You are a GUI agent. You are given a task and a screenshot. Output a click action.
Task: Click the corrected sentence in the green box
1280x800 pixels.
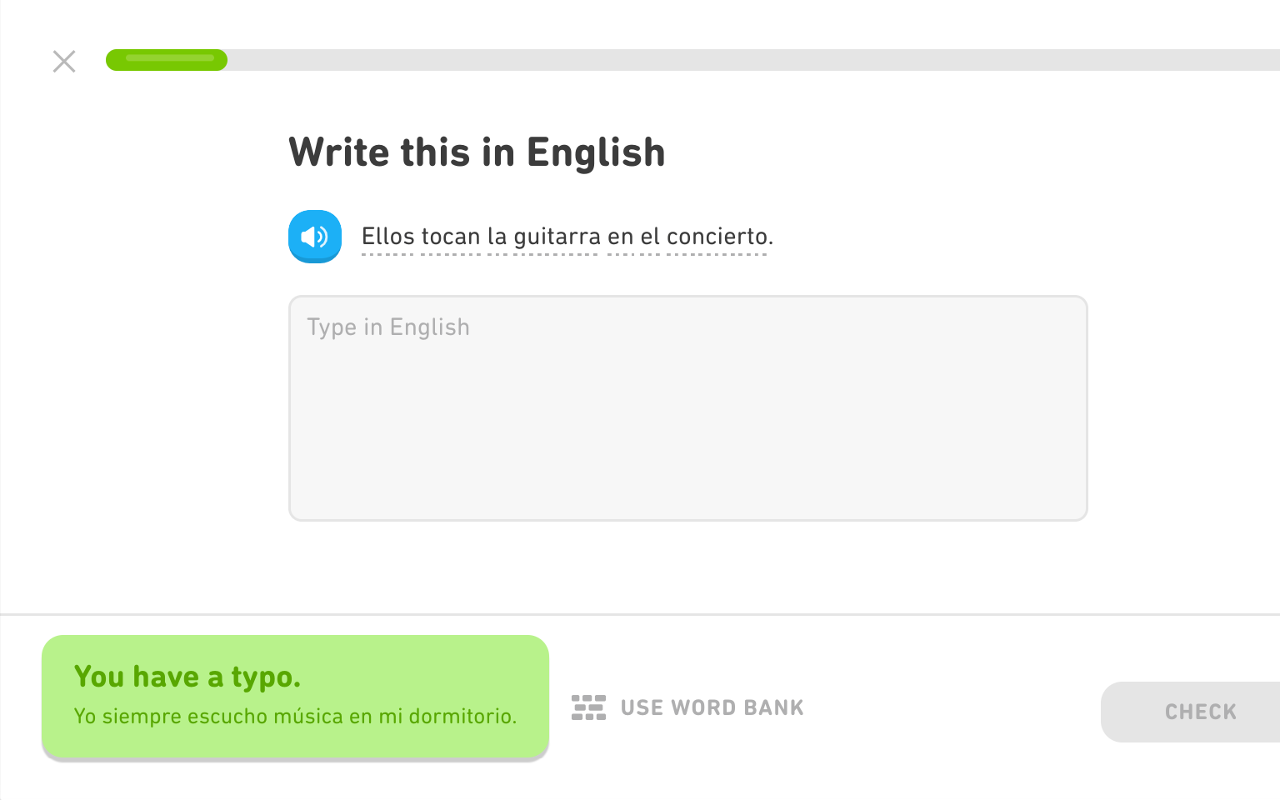coord(295,716)
